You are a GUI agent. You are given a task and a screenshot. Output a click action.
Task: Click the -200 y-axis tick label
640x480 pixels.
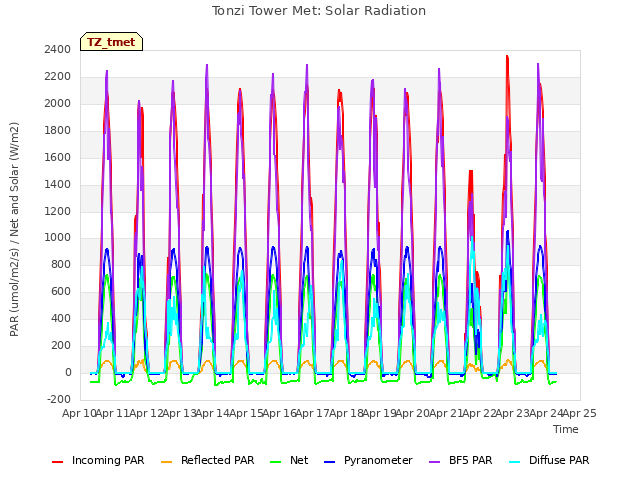point(59,399)
